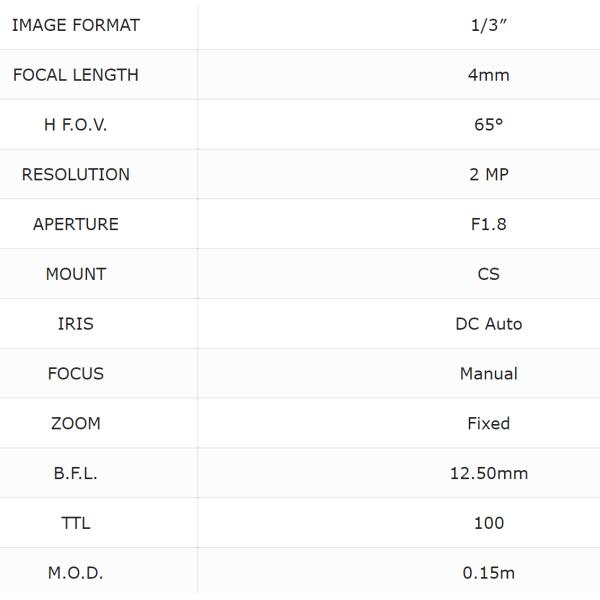Click the RESOLUTION label cell
The width and height of the screenshot is (600, 600).
point(76,174)
